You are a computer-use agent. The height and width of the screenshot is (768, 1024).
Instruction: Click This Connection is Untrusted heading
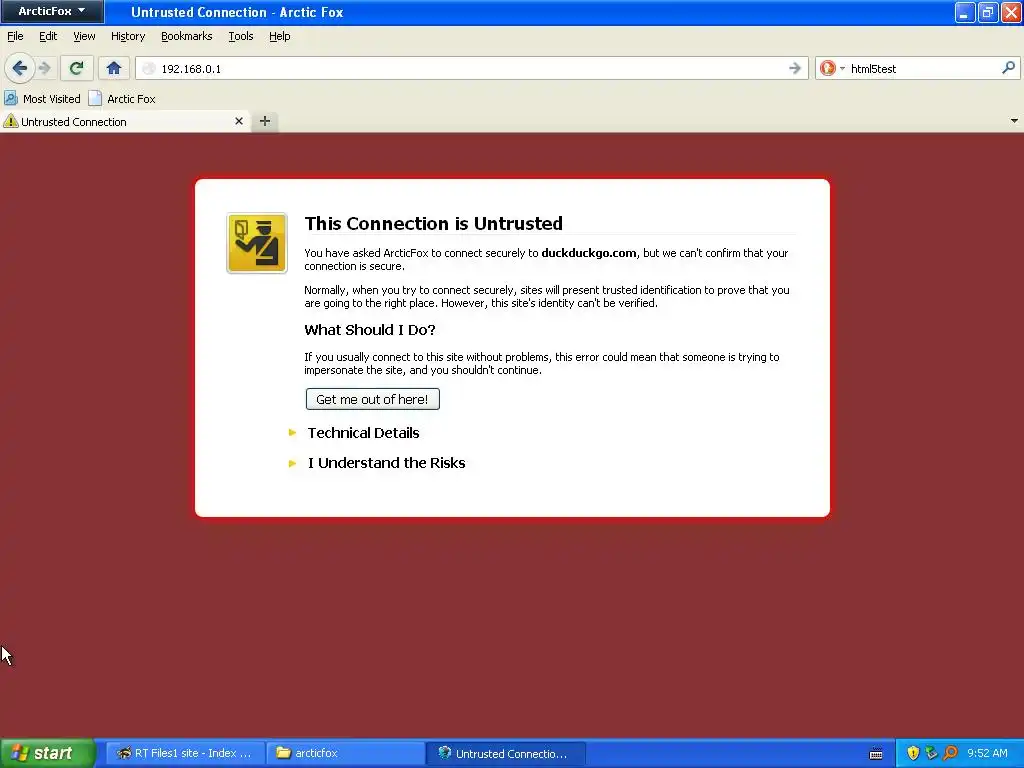tap(433, 223)
